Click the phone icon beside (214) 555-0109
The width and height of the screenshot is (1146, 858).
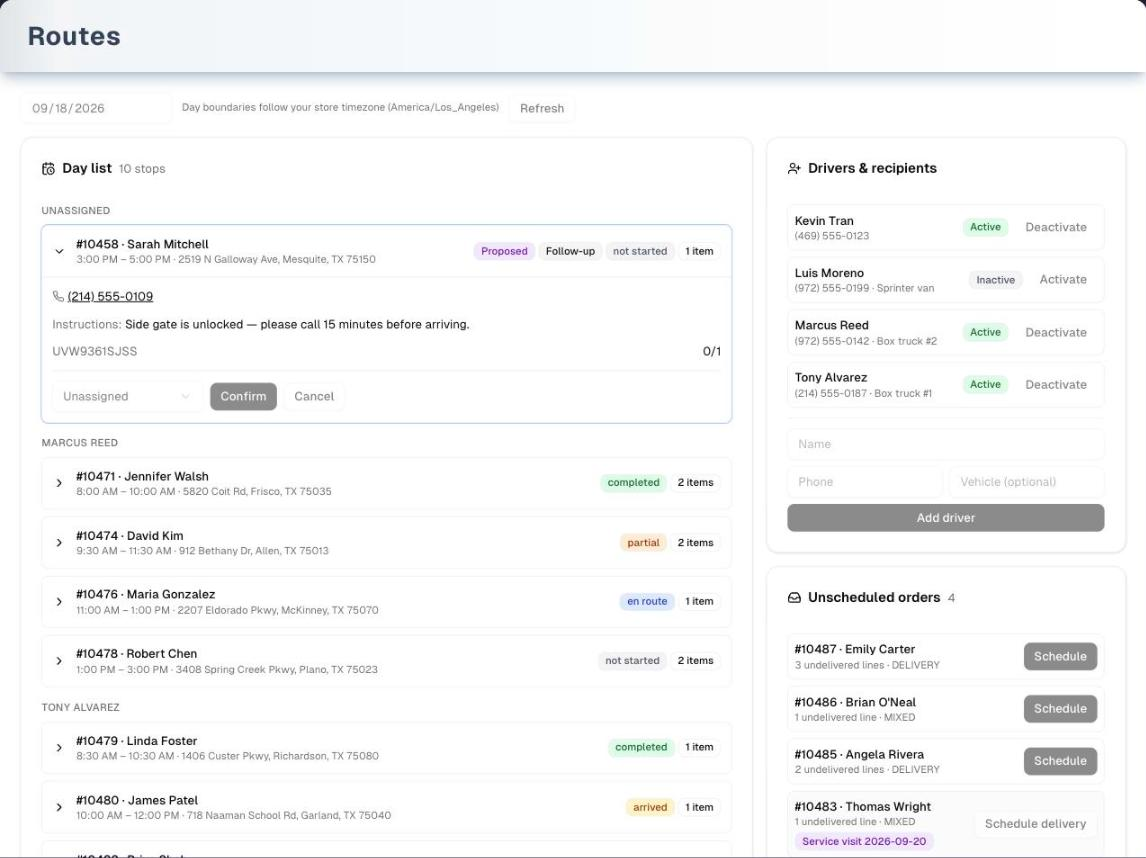pos(58,297)
